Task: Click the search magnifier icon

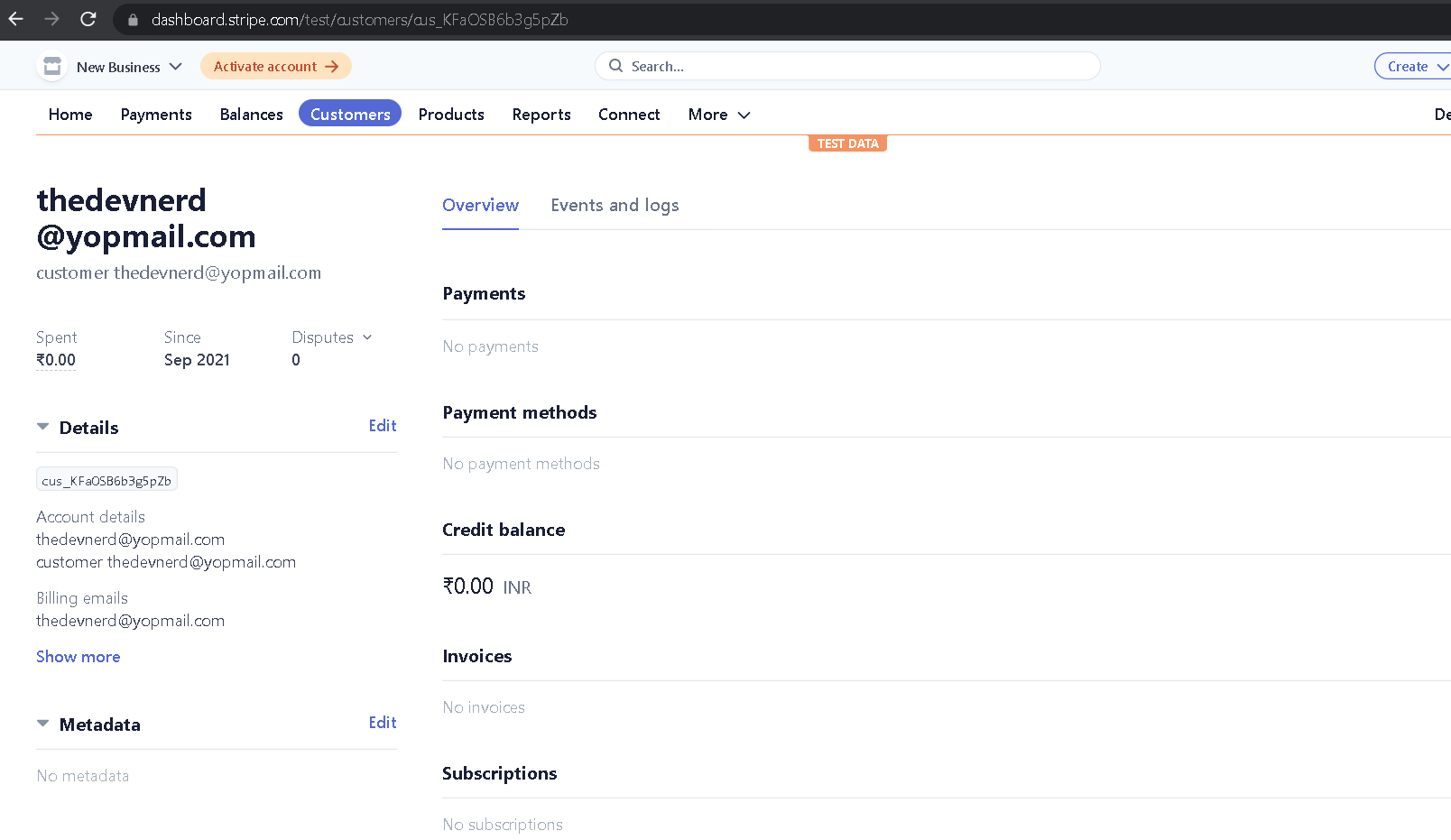Action: [x=616, y=66]
